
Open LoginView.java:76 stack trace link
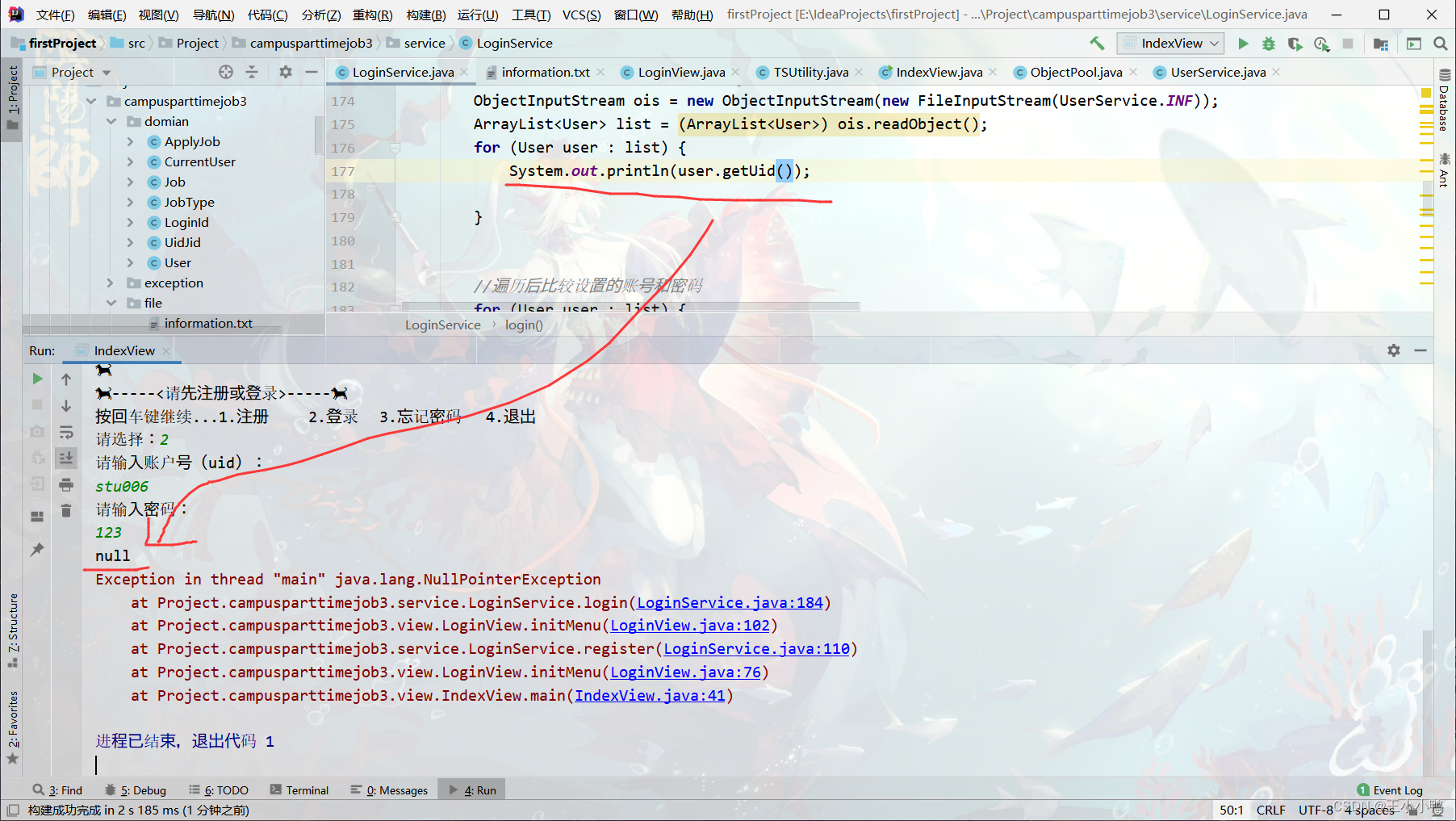point(685,672)
